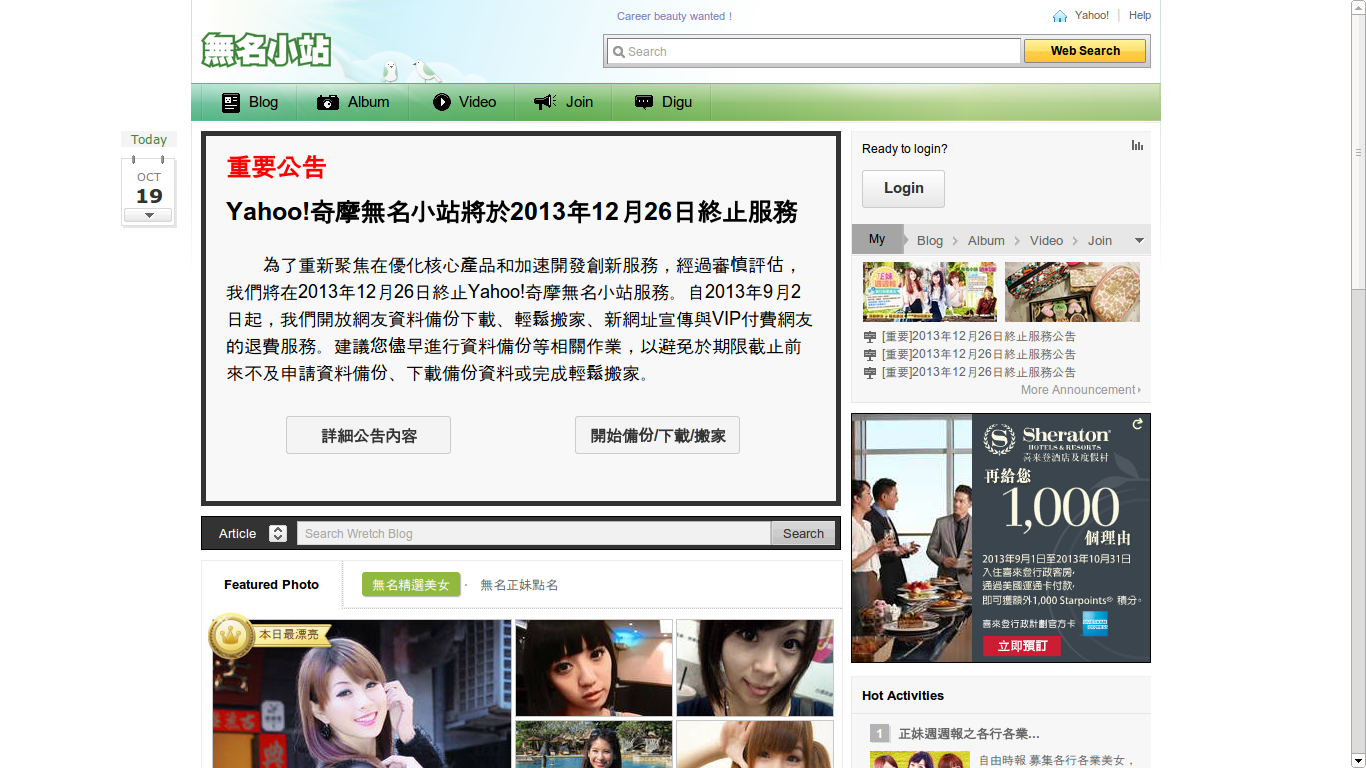Click the number 1 badge in Hot Activities
Screen dimensions: 1366x768
click(x=879, y=734)
